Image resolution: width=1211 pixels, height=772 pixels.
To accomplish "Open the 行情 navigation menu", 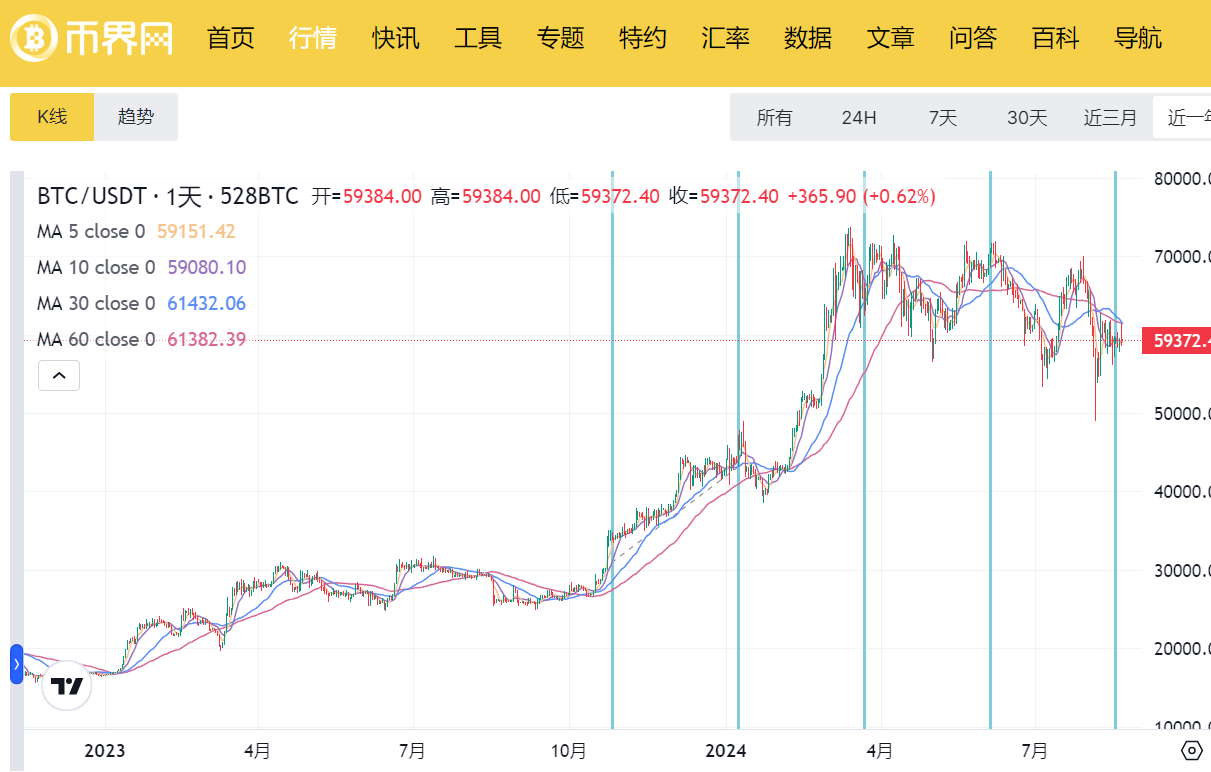I will pos(312,38).
